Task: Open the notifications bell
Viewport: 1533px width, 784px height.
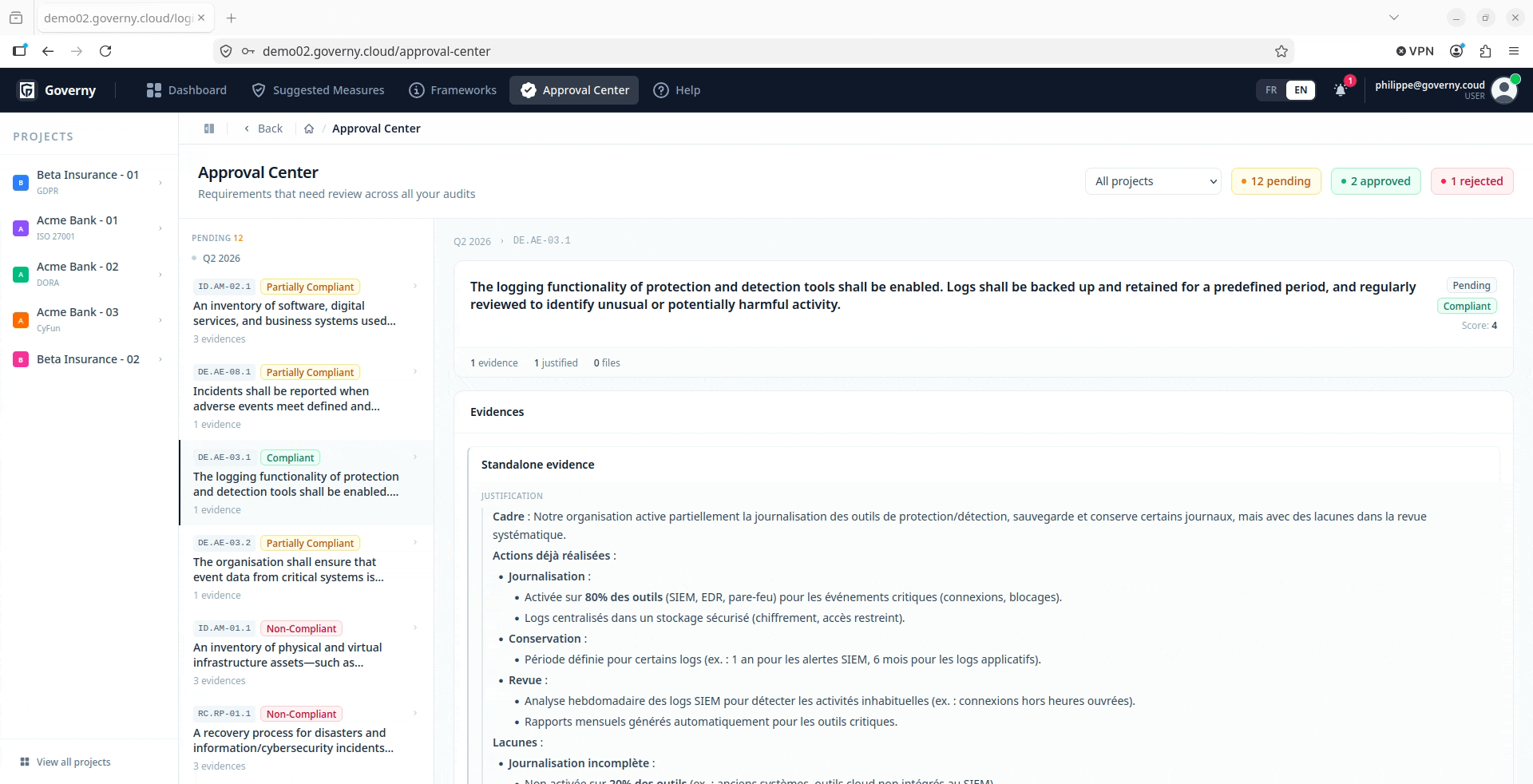Action: (x=1341, y=90)
